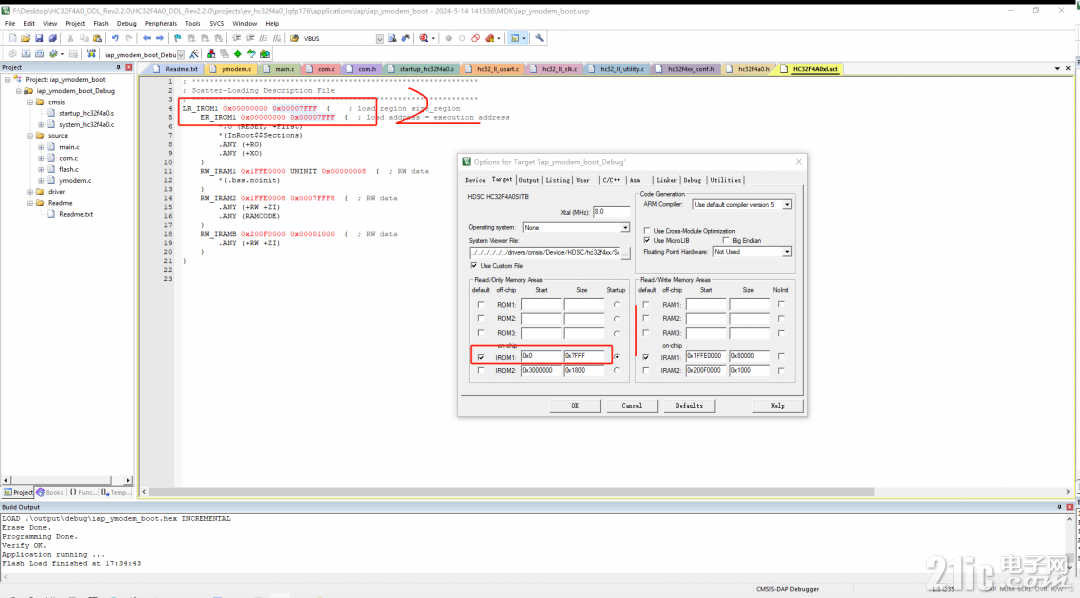The height and width of the screenshot is (598, 1080).
Task: Collapse the cmsis folder in project tree
Action: click(x=30, y=102)
